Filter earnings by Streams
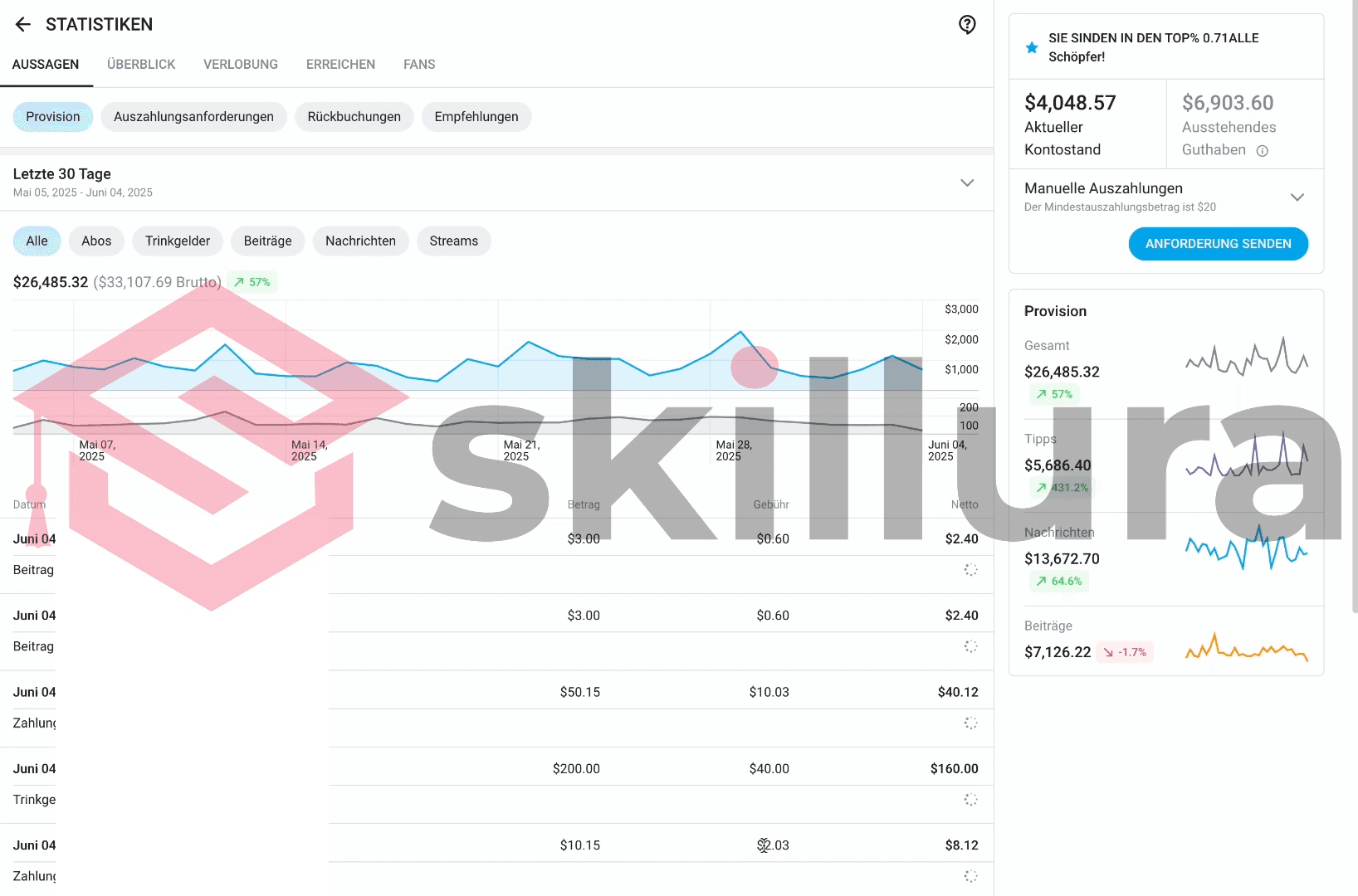The height and width of the screenshot is (896, 1358). pyautogui.click(x=454, y=241)
